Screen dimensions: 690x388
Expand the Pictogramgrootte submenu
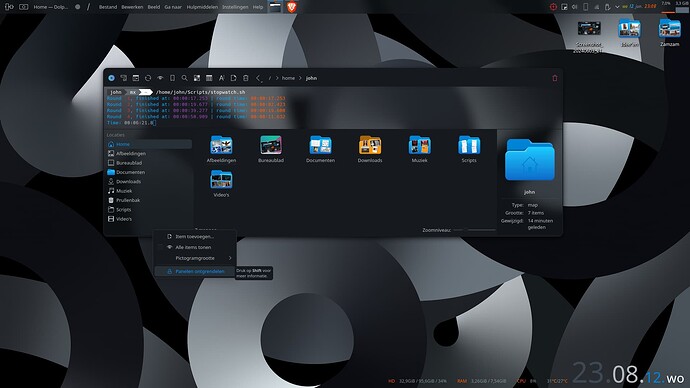[x=195, y=258]
